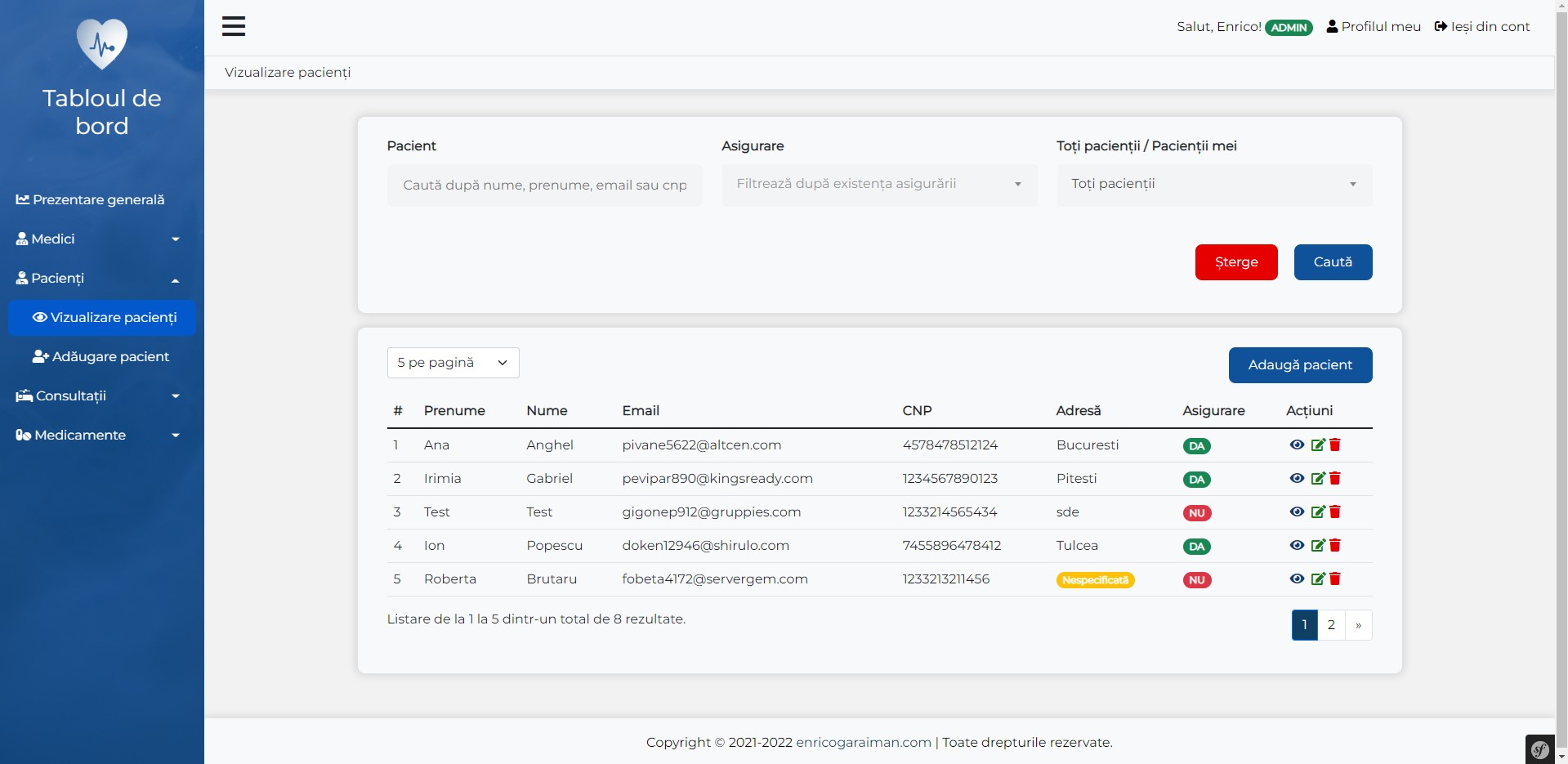The image size is (1568, 764).
Task: Change results per page from 5 pe pagină
Action: point(453,362)
